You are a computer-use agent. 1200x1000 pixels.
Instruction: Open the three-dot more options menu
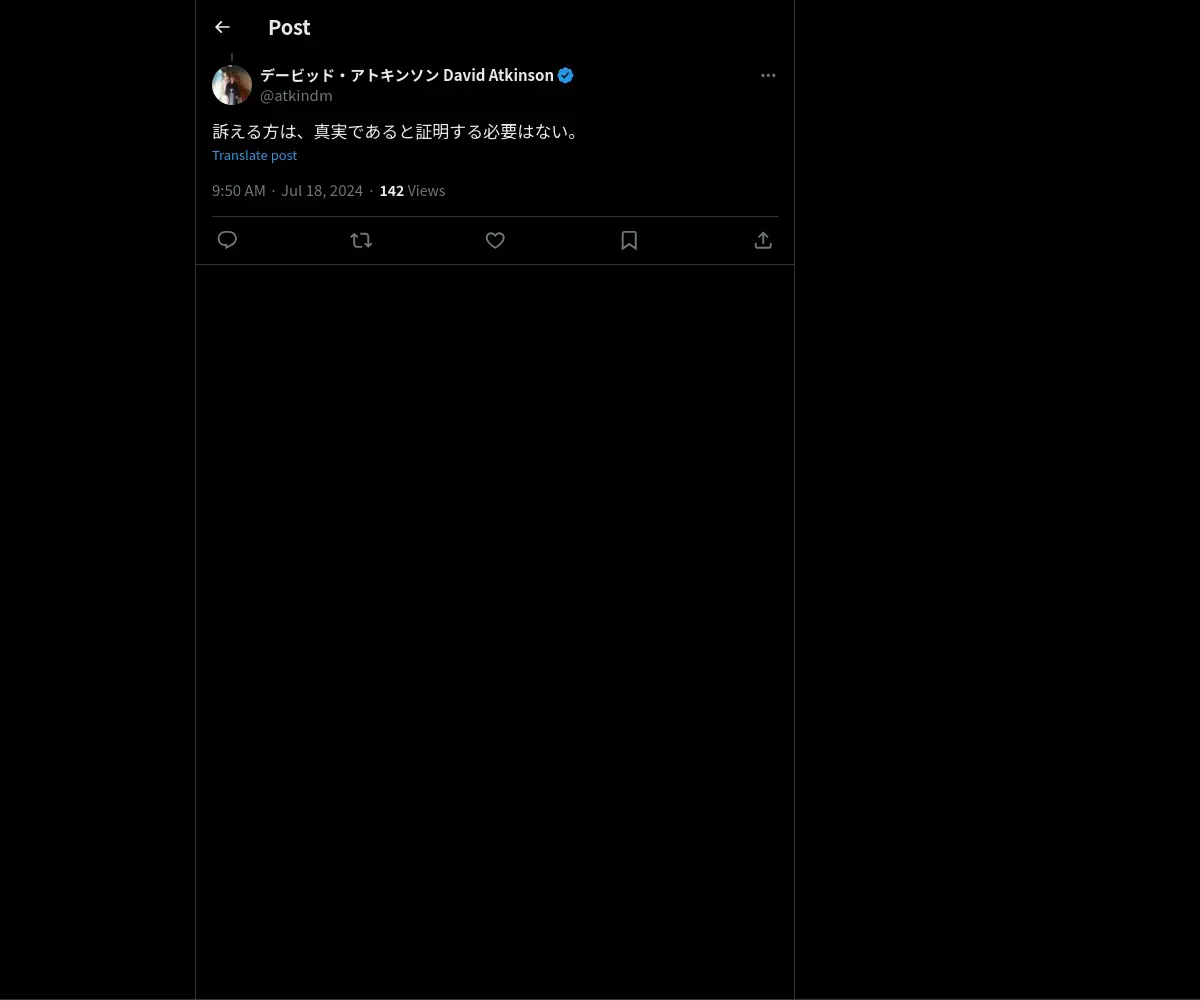pyautogui.click(x=768, y=75)
